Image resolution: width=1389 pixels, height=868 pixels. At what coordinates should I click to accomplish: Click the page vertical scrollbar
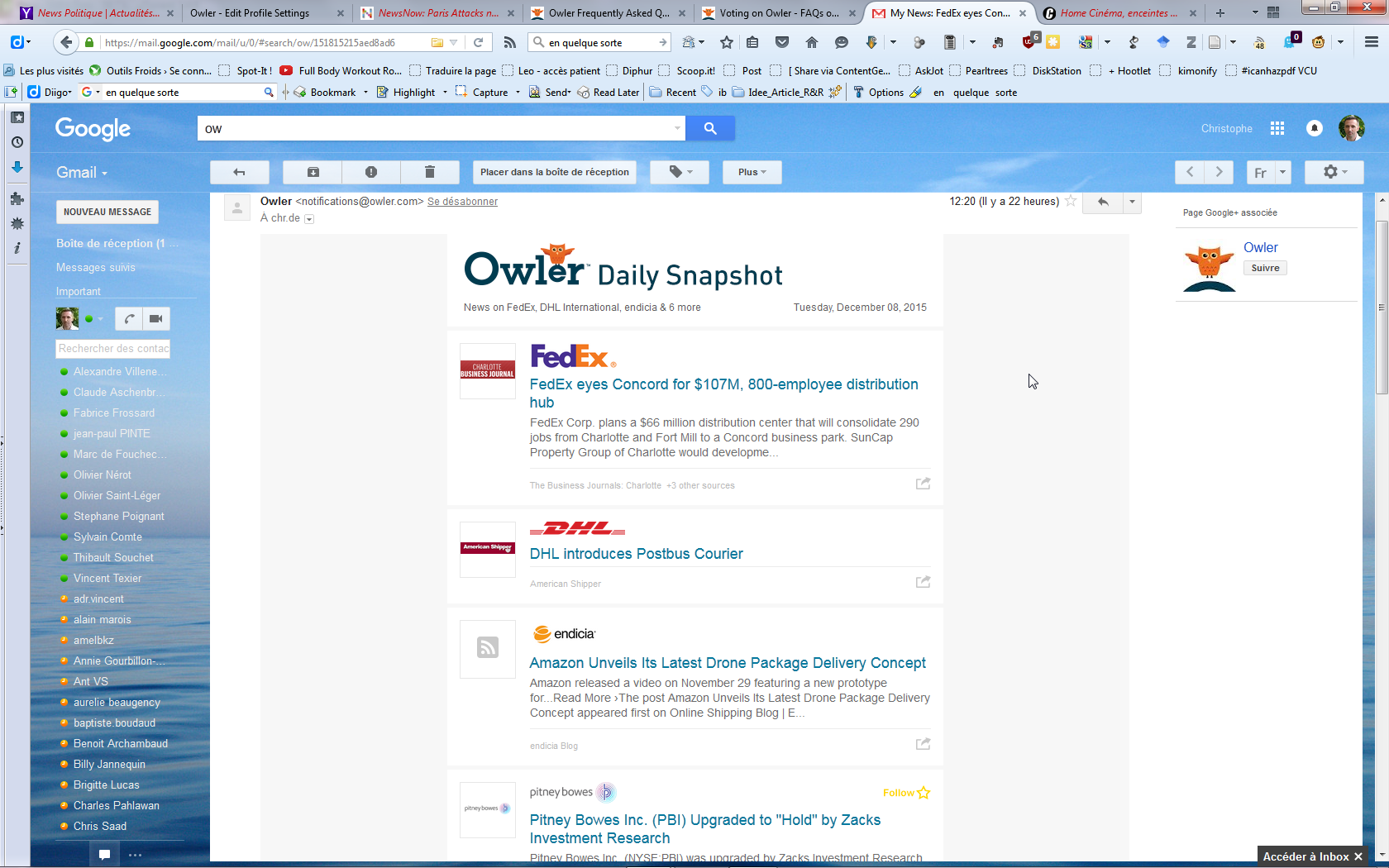(1382, 306)
